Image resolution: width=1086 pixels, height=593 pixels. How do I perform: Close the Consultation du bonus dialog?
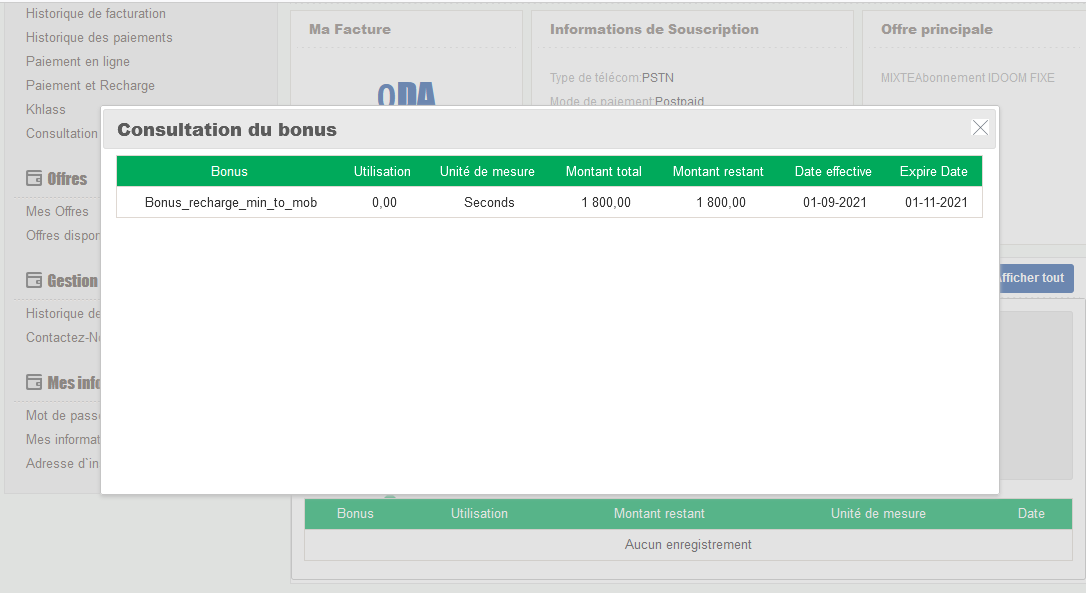coord(980,127)
